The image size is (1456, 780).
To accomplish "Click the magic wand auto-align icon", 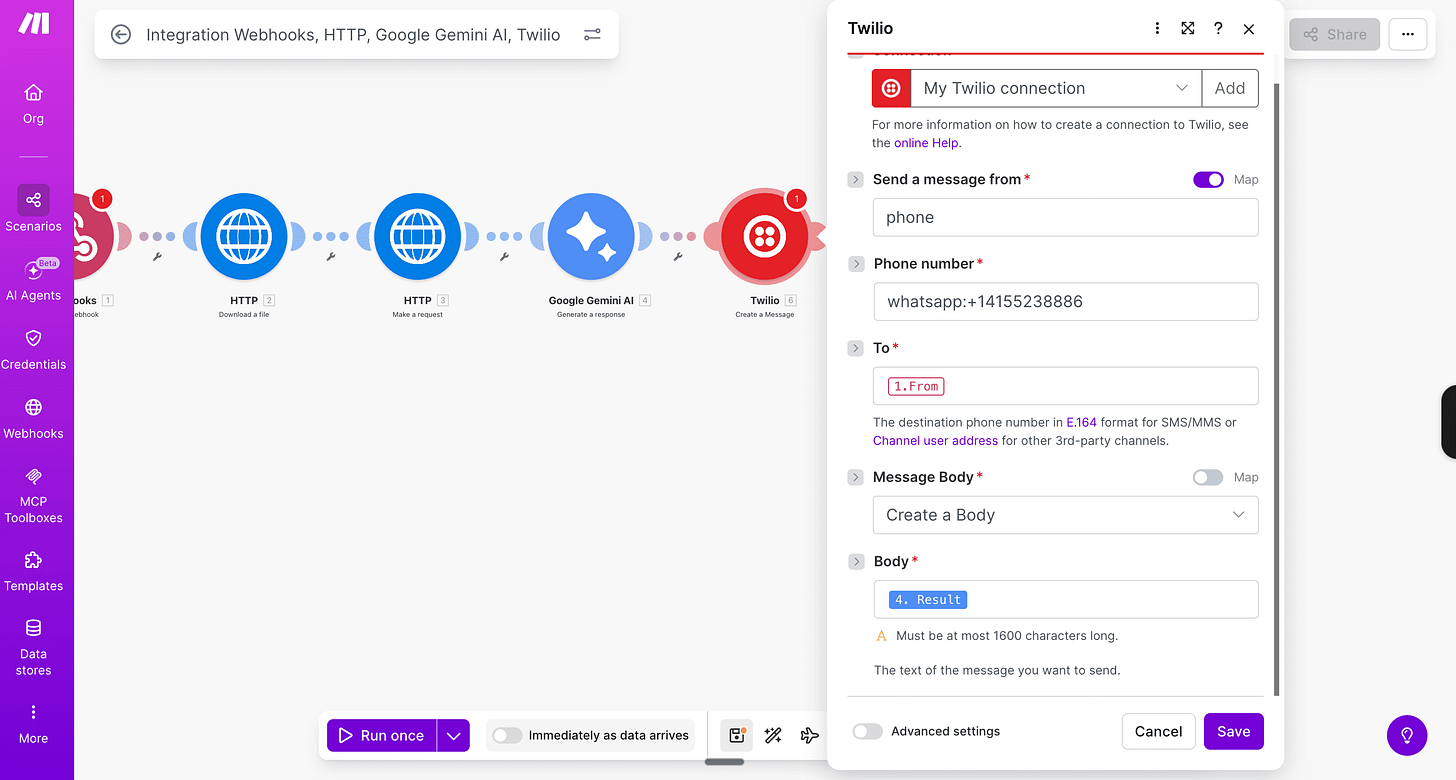I will click(773, 736).
